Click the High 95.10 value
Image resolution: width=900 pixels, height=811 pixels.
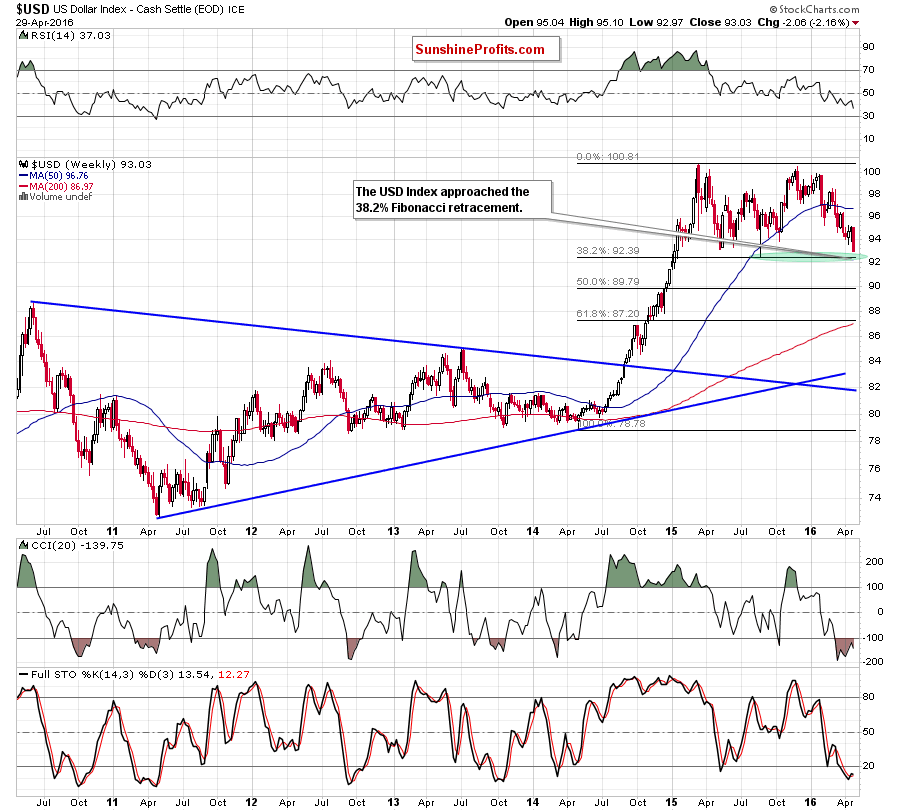597,22
